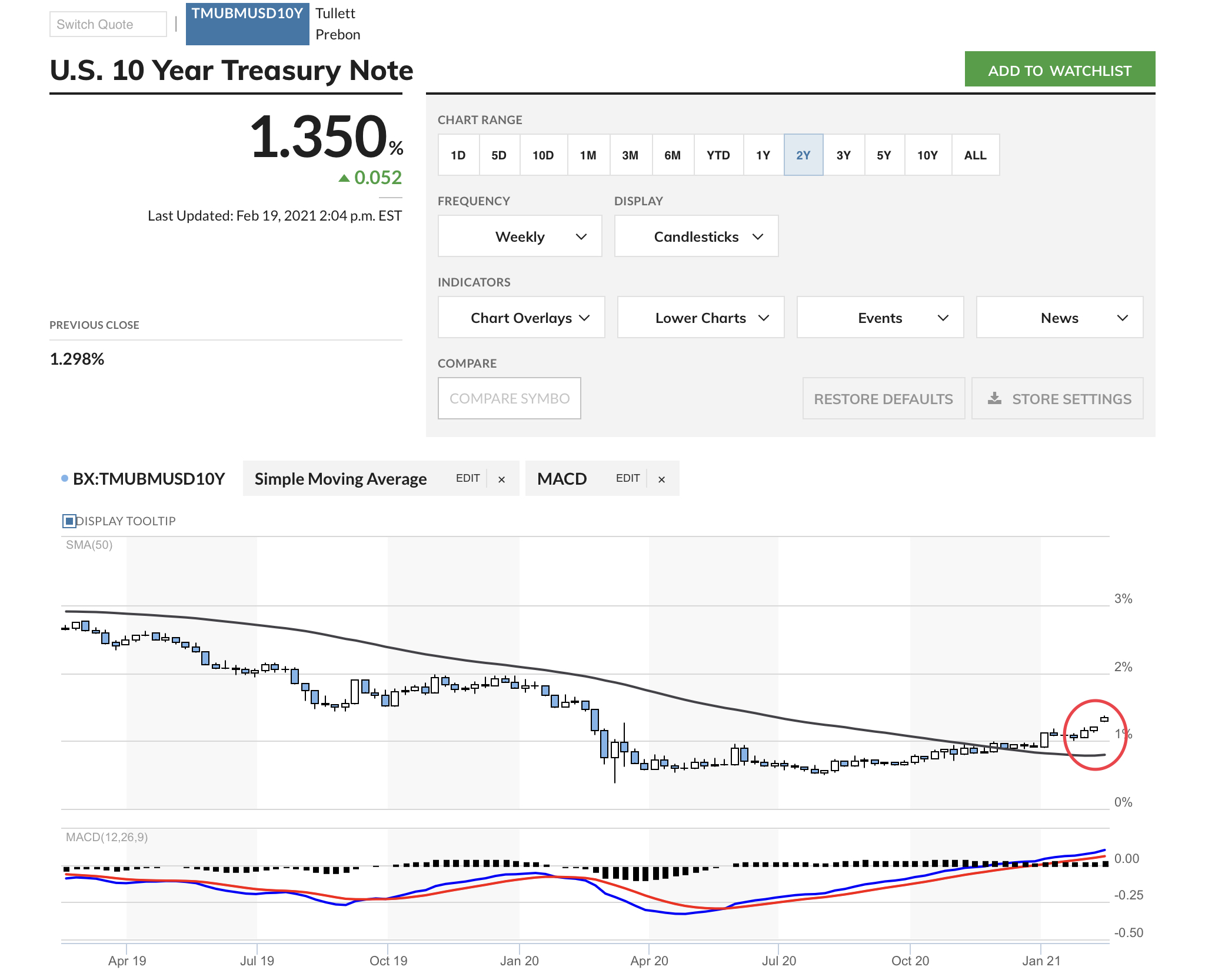The image size is (1205, 980).
Task: Select the ALL chart range
Action: pos(975,155)
